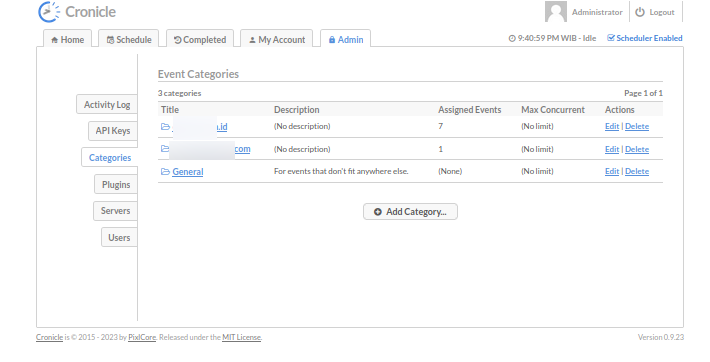
Task: Open the General category link
Action: [187, 172]
